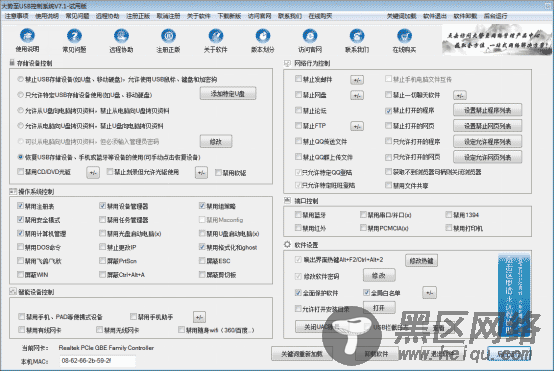This screenshot has width=554, height=371.
Task: Uncheck the 禁止打开的程序 checkbox
Action: tap(389, 111)
